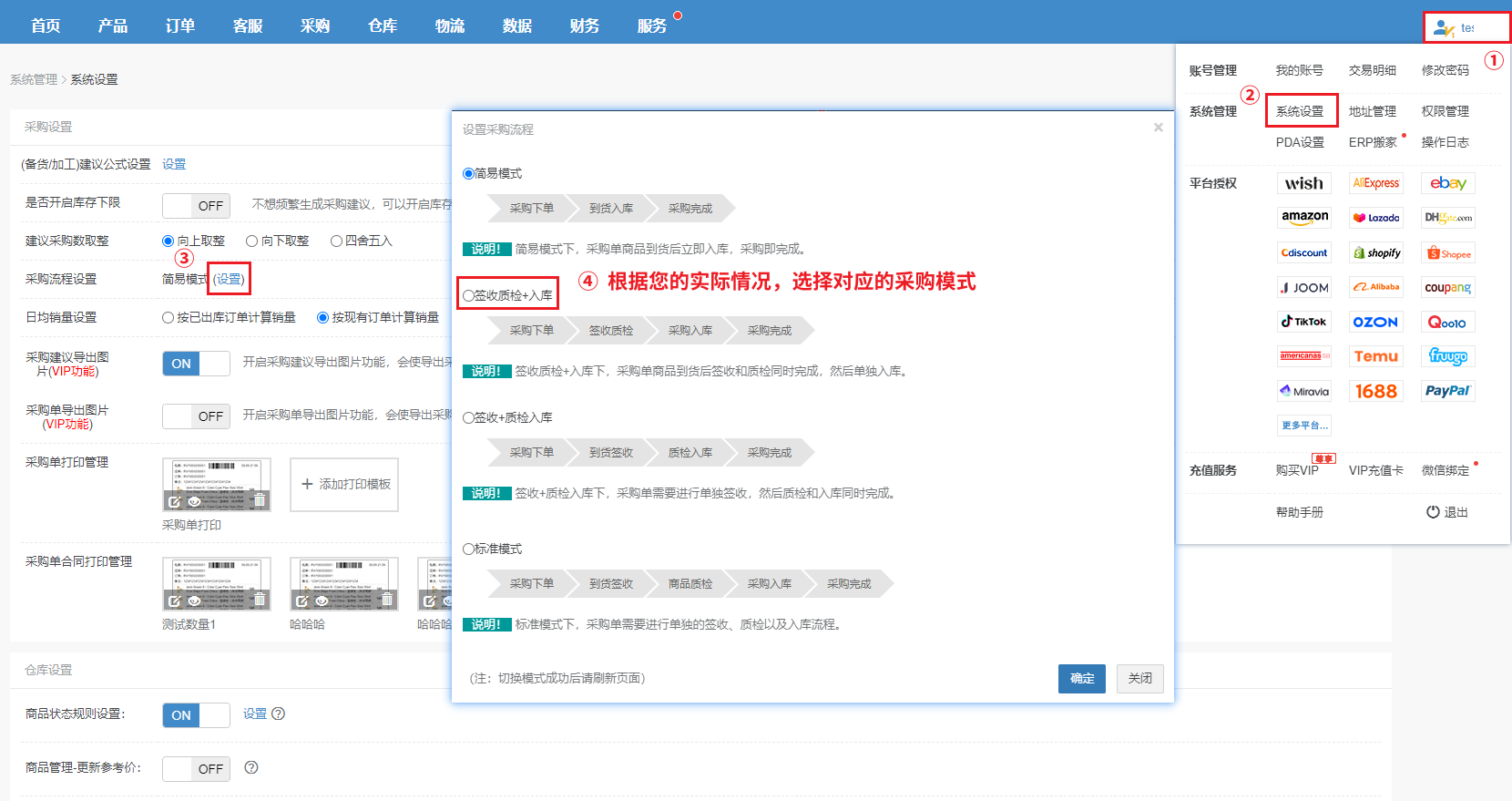The image size is (1512, 801).
Task: Toggle 采购单导出图片 switch
Action: tap(196, 416)
